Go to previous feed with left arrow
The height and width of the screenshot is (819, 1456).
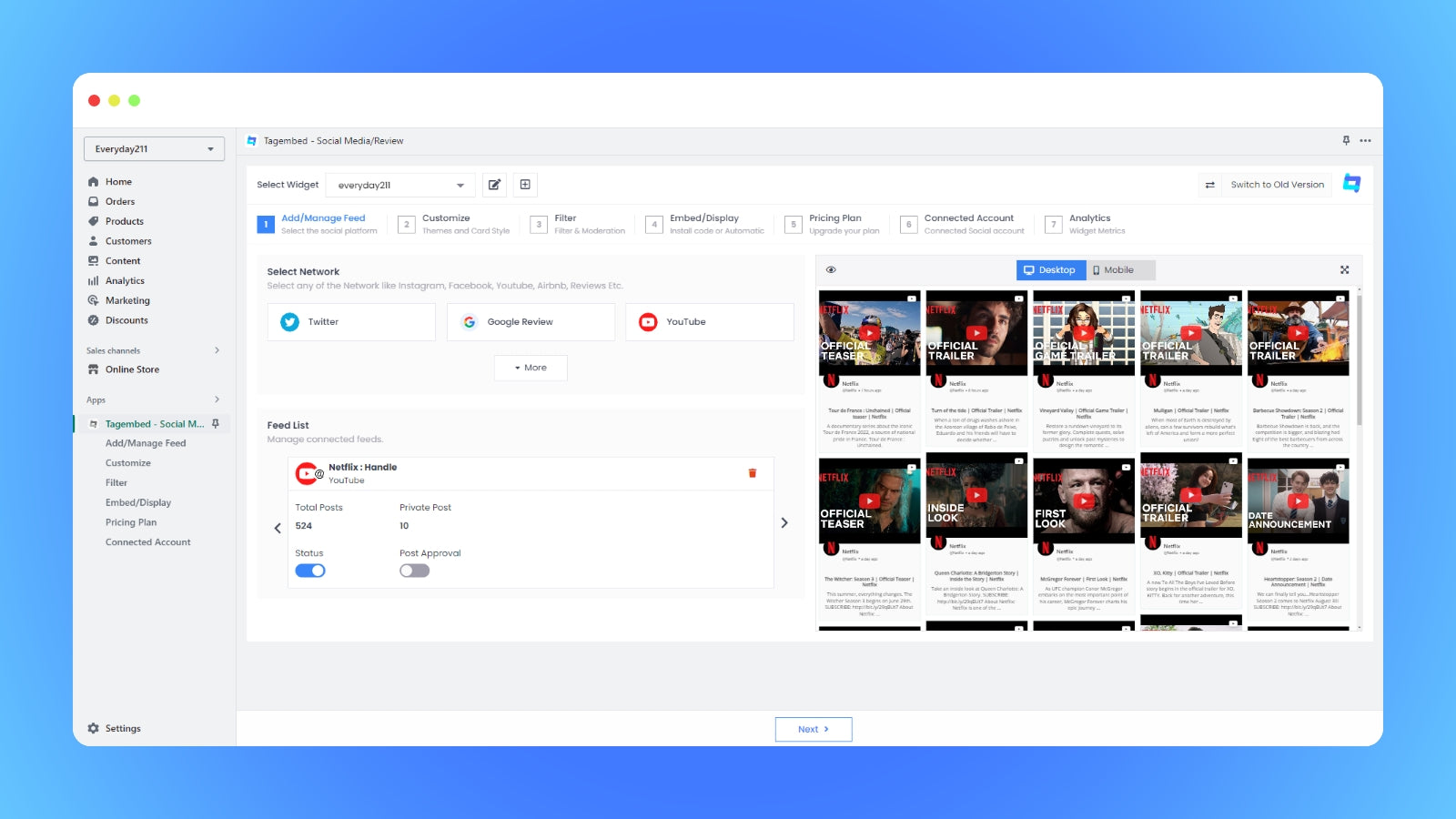[x=278, y=528]
